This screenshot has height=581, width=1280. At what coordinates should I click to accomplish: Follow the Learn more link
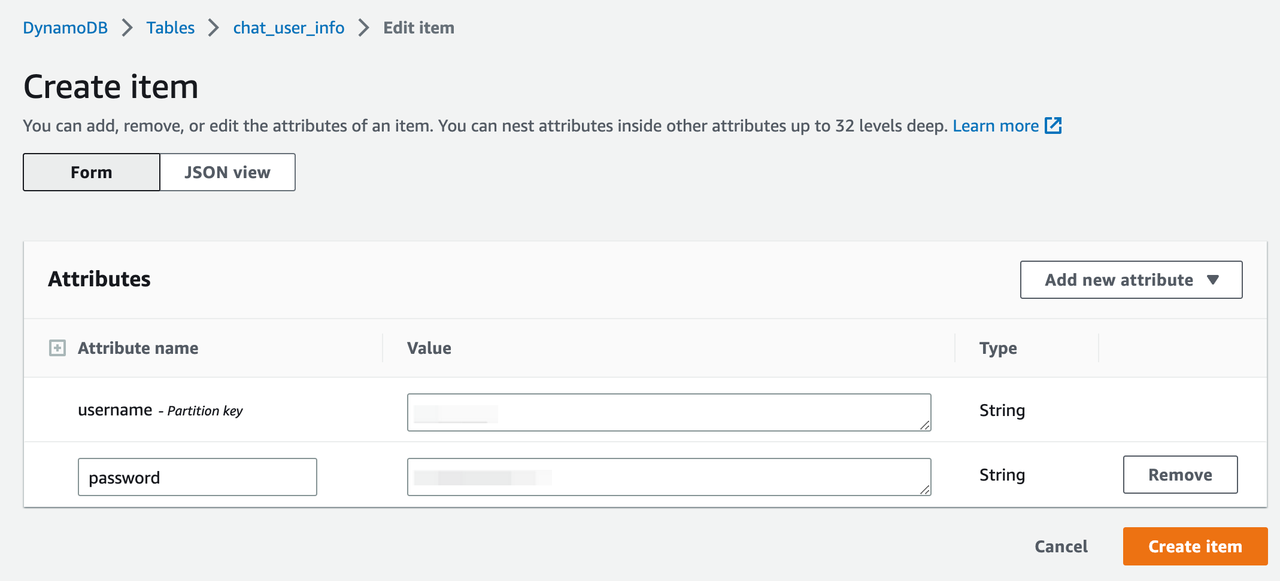click(995, 126)
